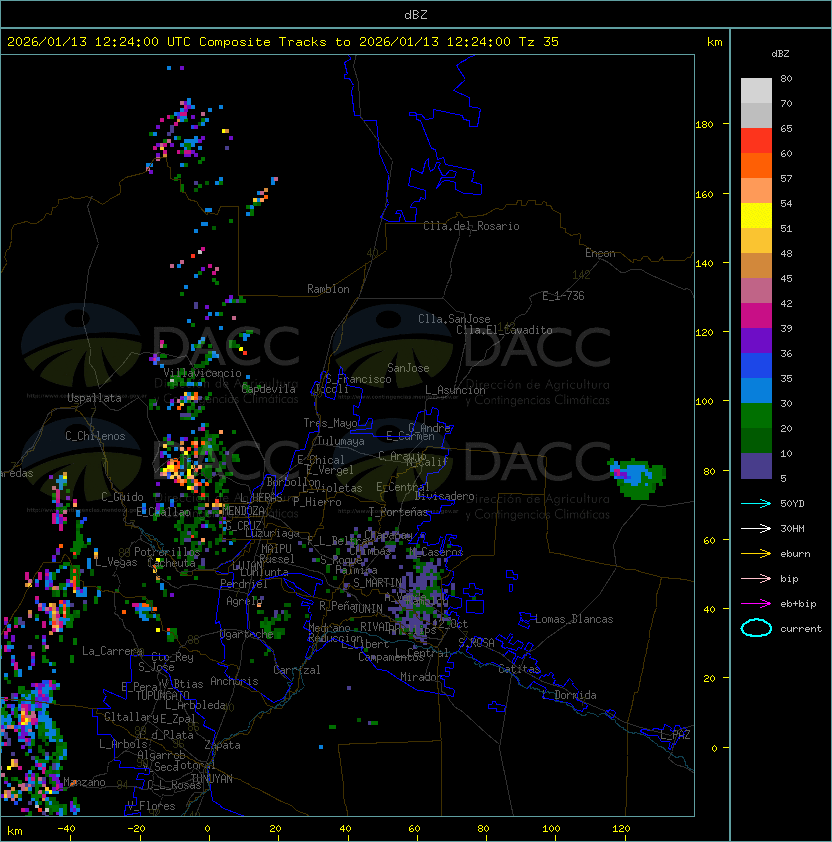Screen dimensions: 832x842
Task: Click the 'L_Dormida' map label
Action: tap(569, 695)
